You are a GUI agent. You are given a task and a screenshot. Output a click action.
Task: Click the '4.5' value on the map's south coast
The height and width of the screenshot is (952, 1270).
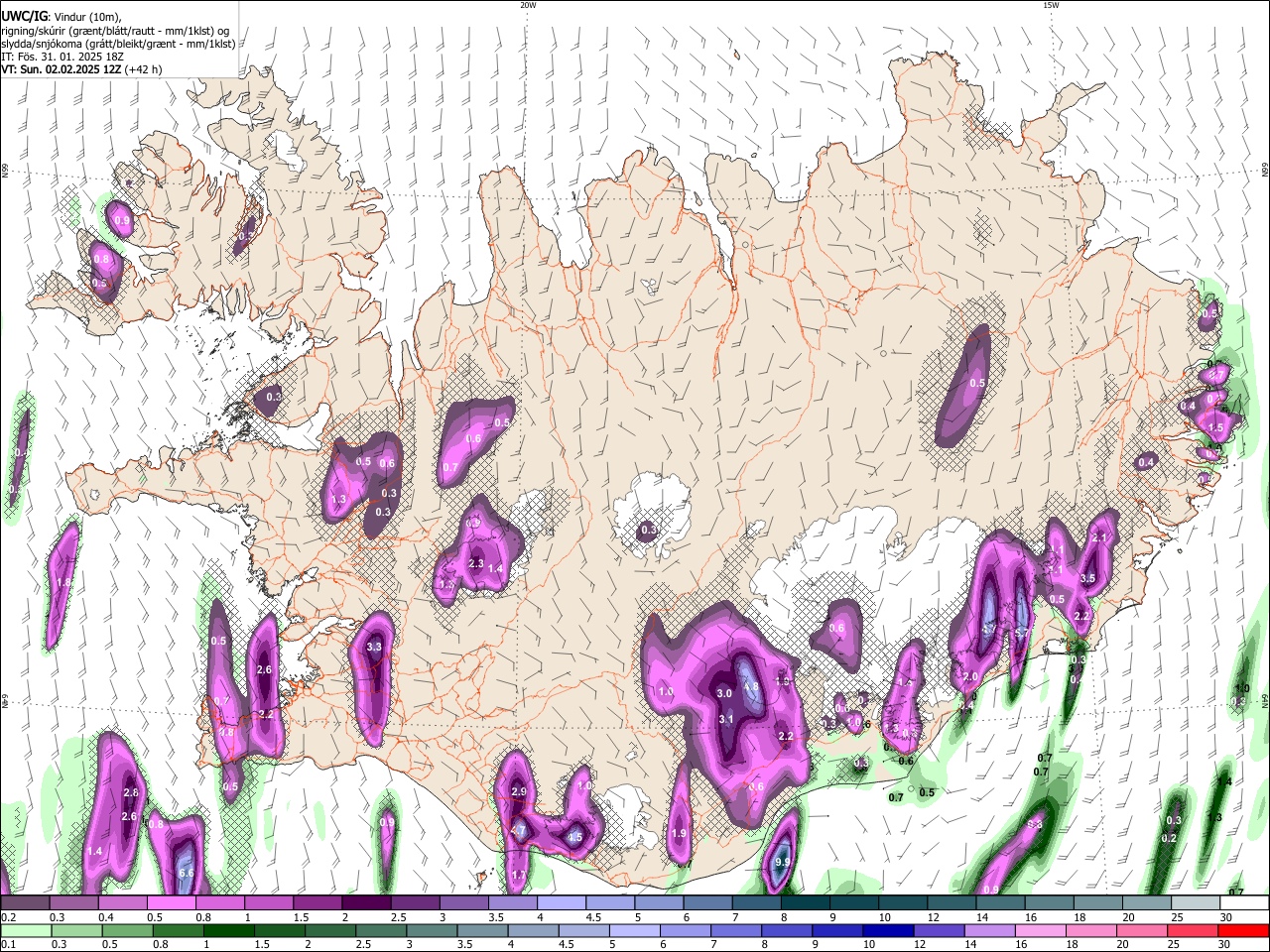(x=575, y=837)
